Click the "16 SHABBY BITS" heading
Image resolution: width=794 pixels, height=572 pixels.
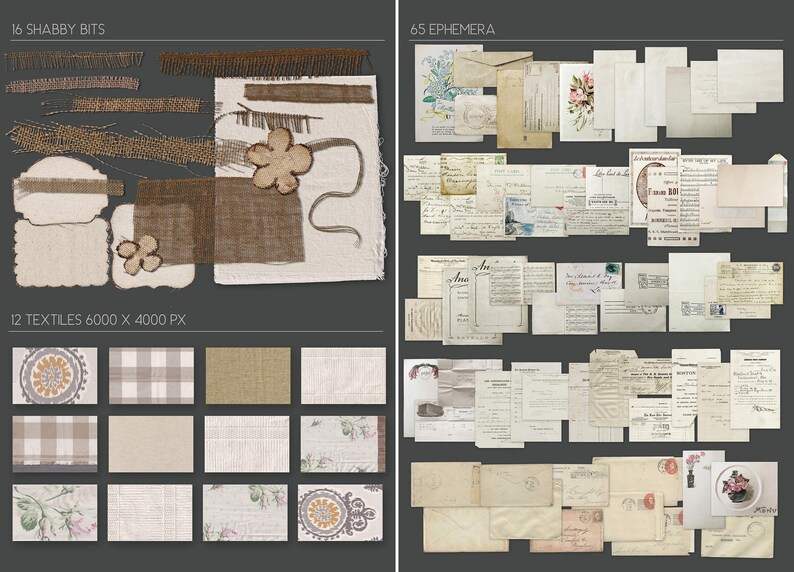[x=58, y=29]
